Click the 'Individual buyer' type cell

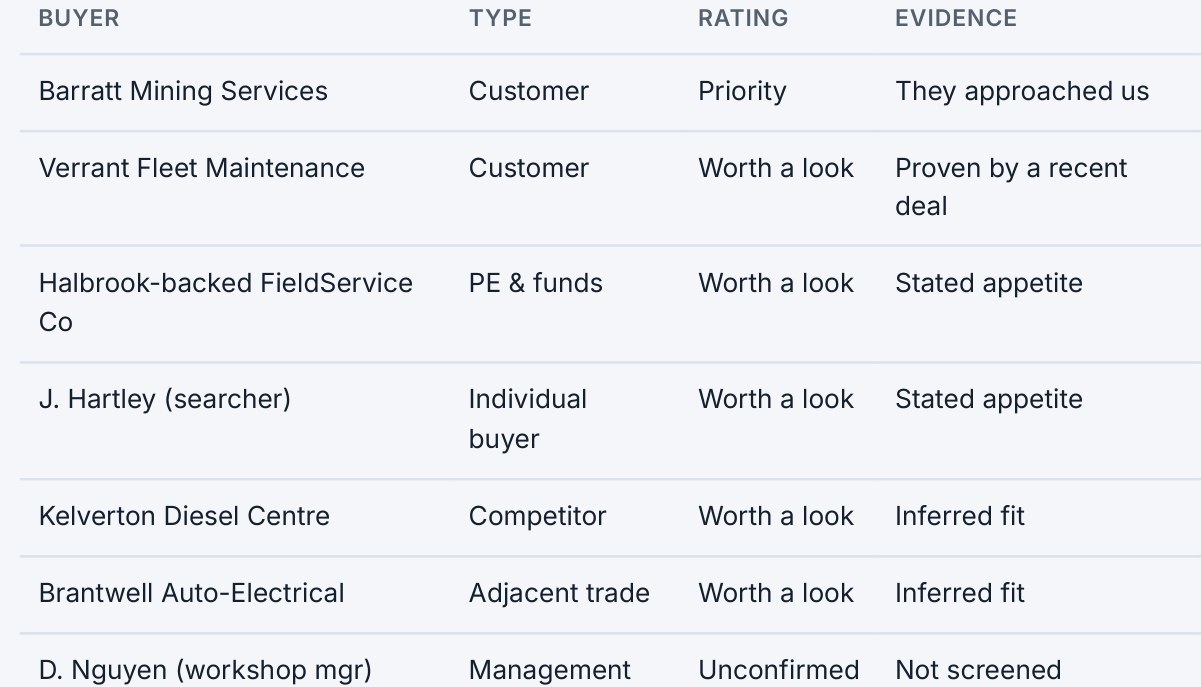[x=528, y=419]
